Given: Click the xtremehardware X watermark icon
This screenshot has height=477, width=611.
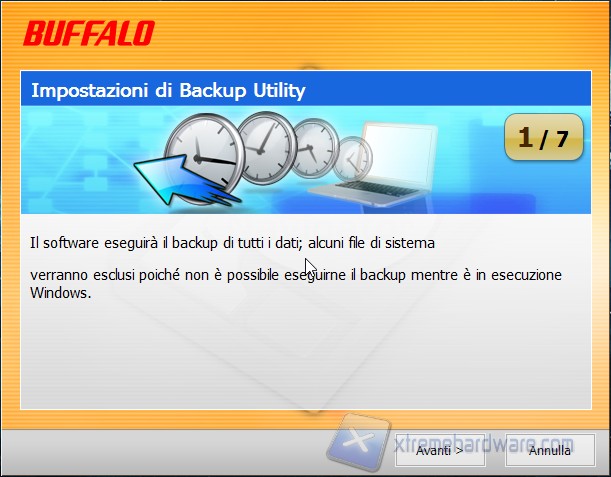Looking at the screenshot, I should click(x=359, y=442).
